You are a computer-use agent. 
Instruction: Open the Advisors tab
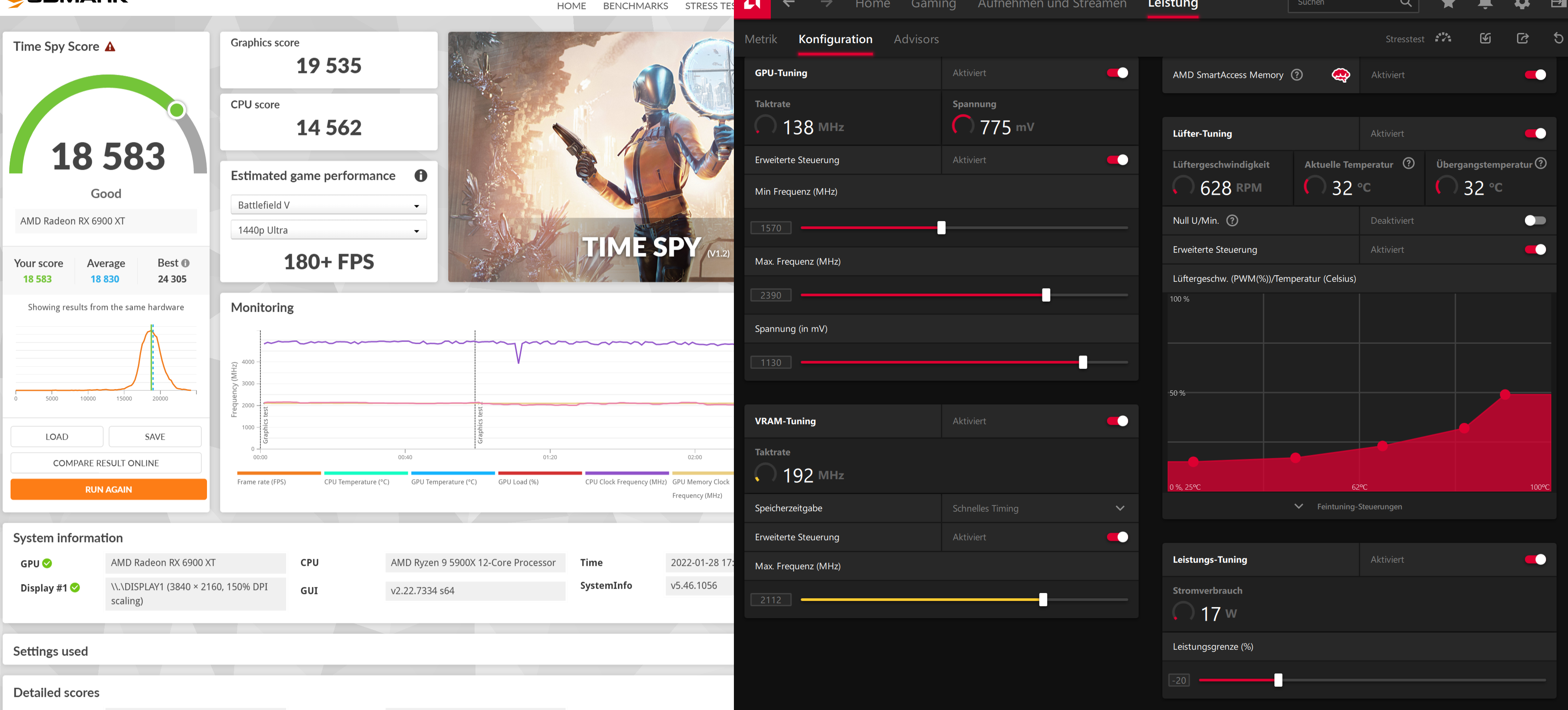click(915, 40)
